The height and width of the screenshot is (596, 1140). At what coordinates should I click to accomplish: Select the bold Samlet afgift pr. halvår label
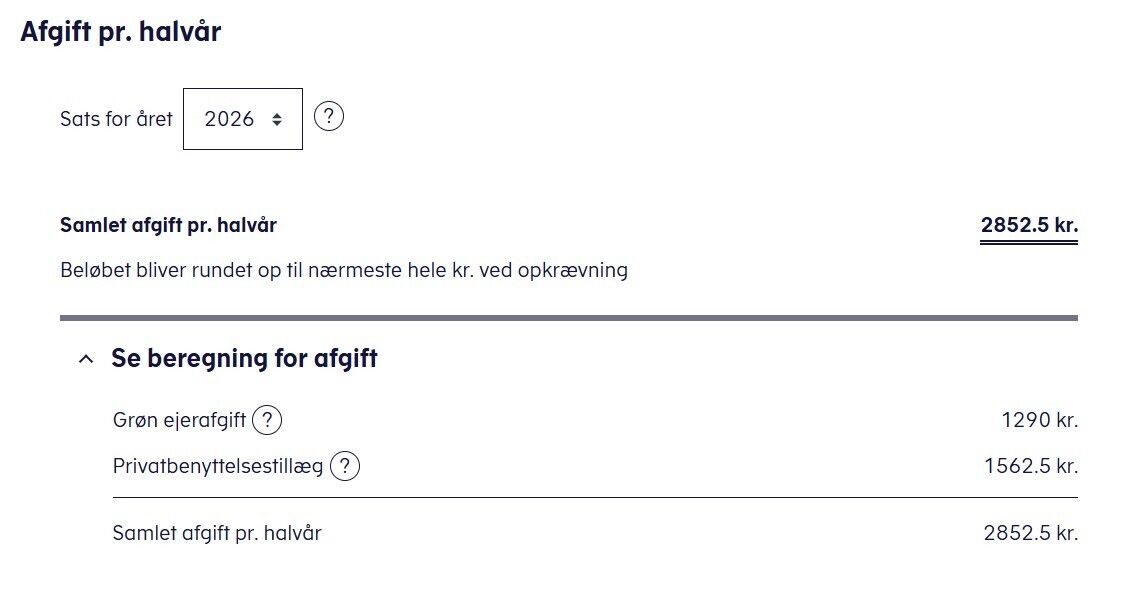coord(168,226)
